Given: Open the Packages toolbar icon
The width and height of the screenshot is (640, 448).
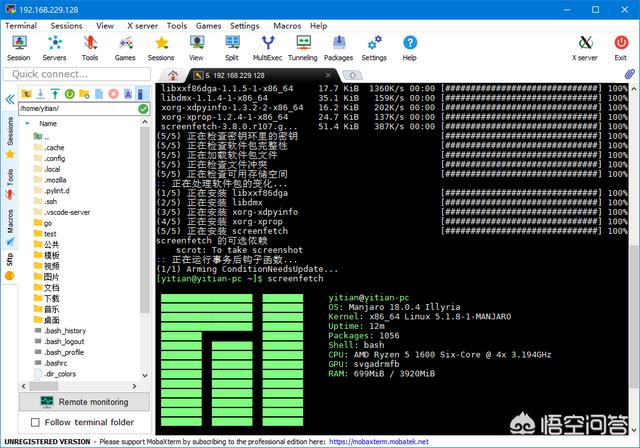Looking at the screenshot, I should 338,48.
